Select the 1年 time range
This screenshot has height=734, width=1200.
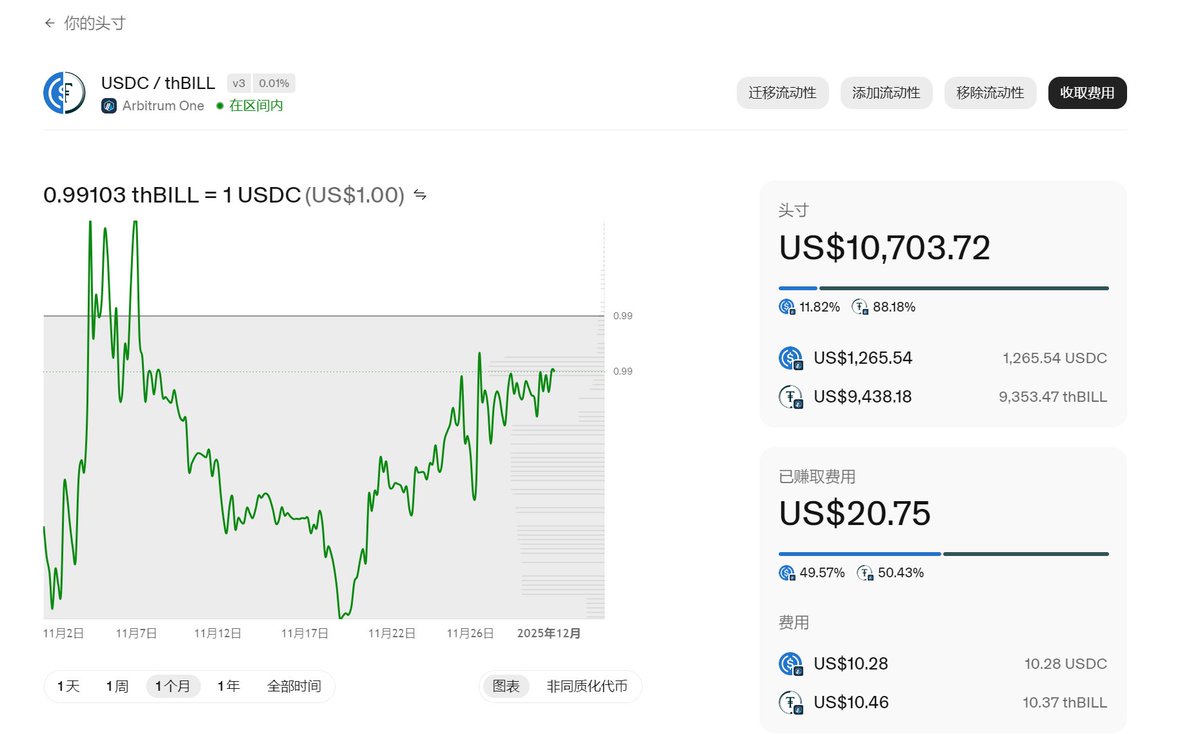pyautogui.click(x=229, y=686)
